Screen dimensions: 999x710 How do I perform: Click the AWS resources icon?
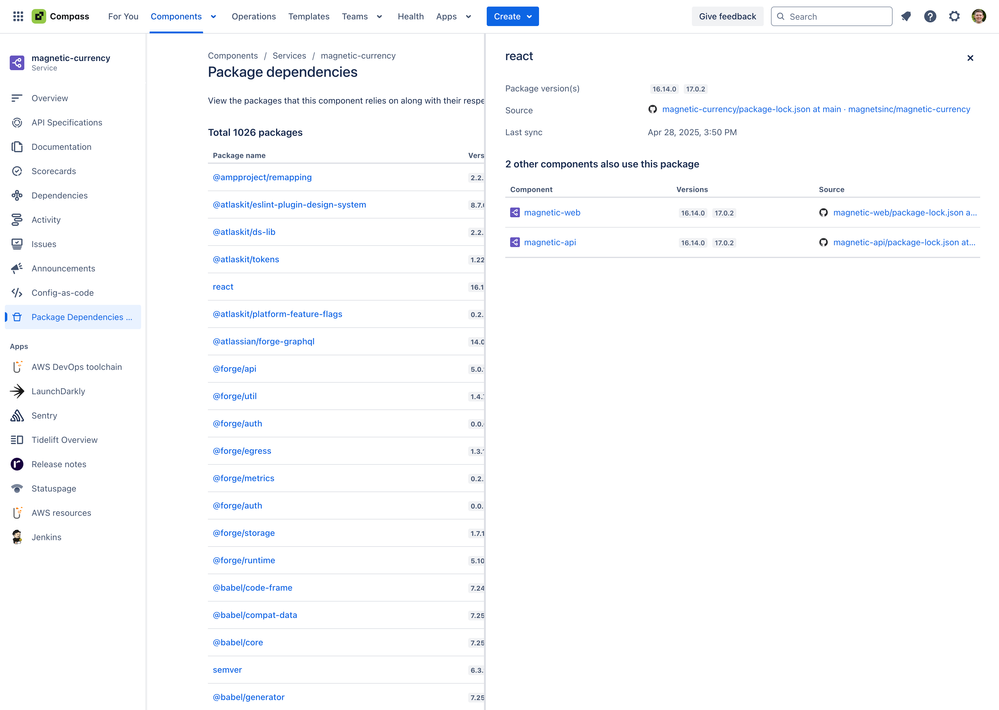17,513
